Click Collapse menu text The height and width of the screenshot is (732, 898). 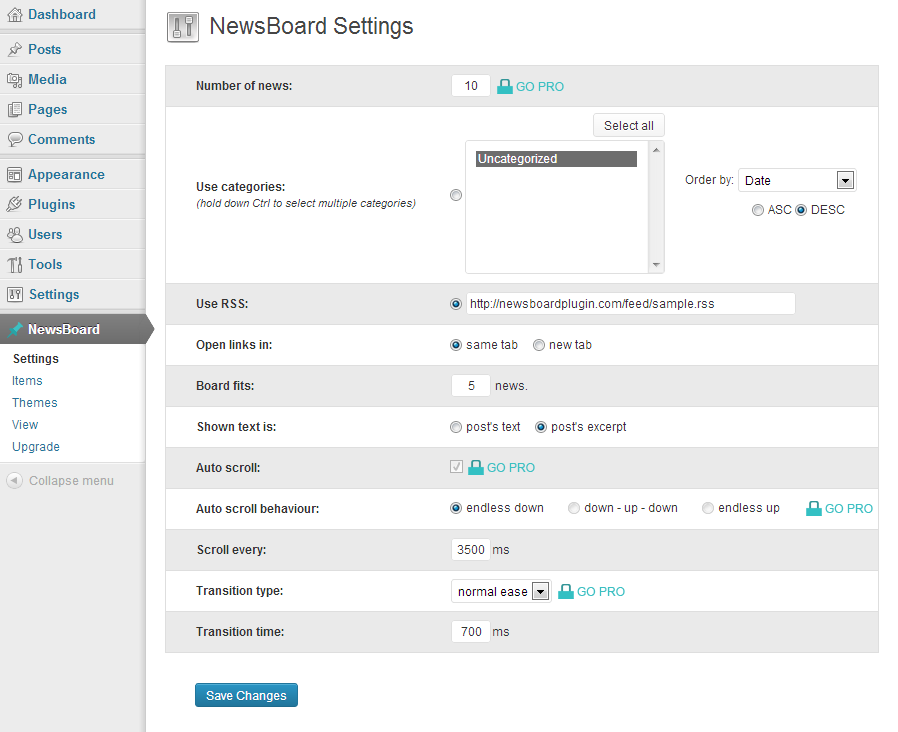pos(72,481)
